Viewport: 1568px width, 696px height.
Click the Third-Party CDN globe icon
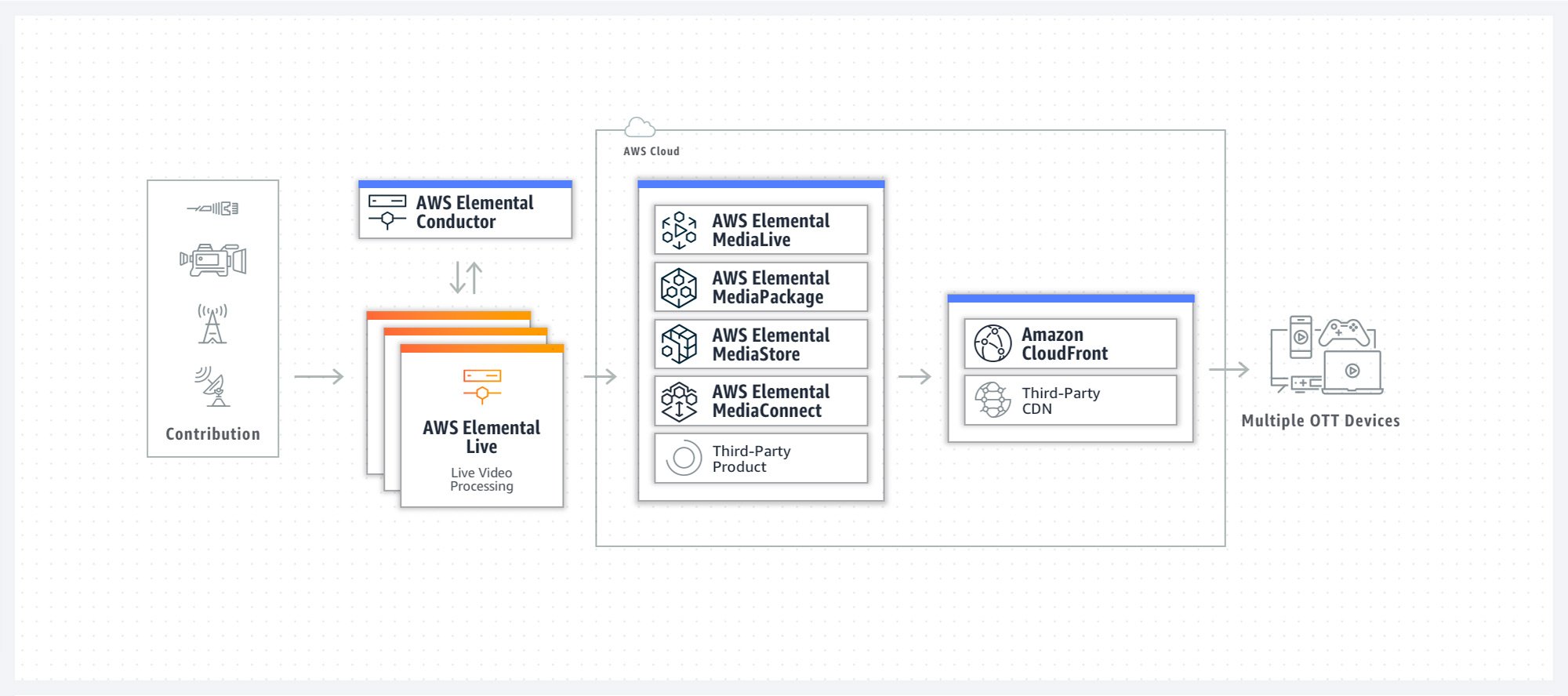coord(993,400)
